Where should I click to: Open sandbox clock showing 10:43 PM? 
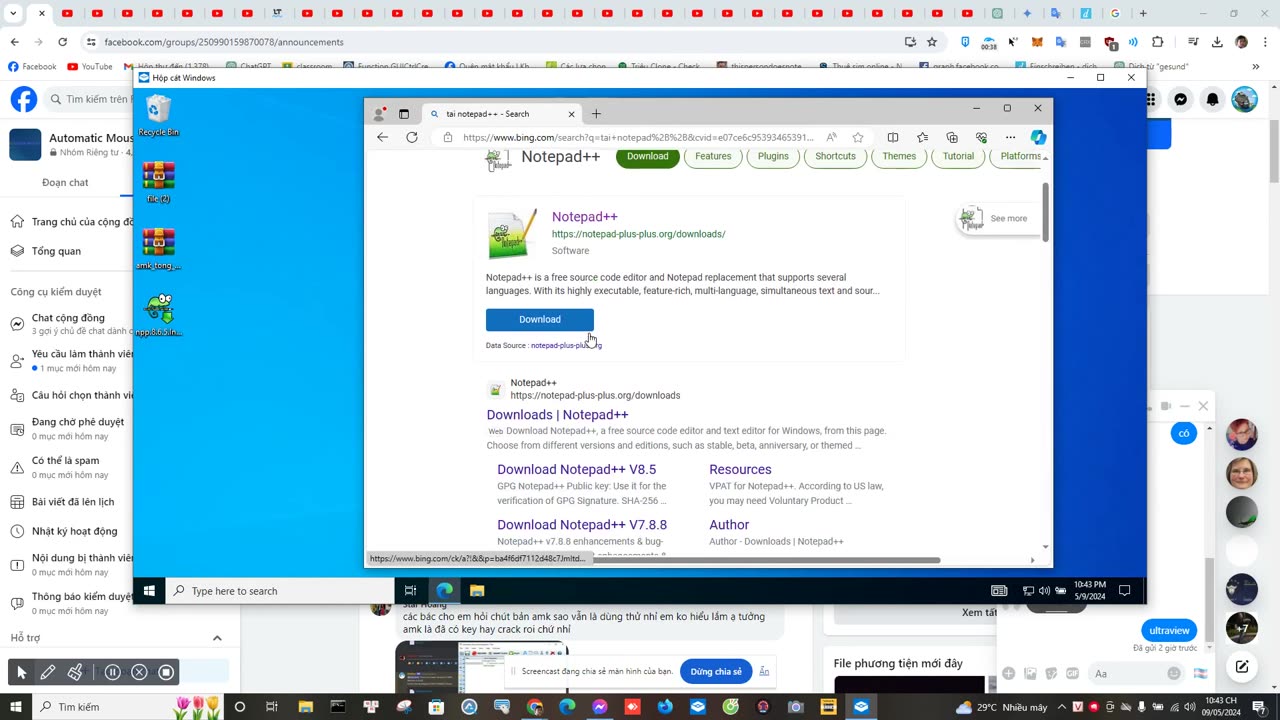[x=1089, y=590]
